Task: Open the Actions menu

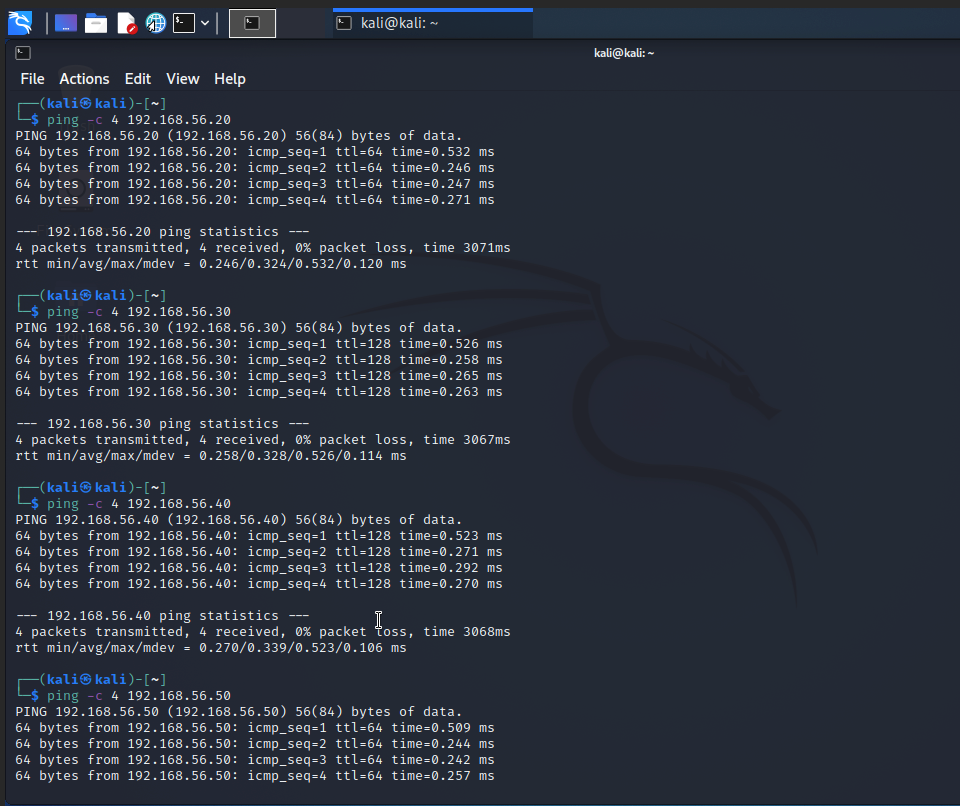Action: (x=84, y=79)
